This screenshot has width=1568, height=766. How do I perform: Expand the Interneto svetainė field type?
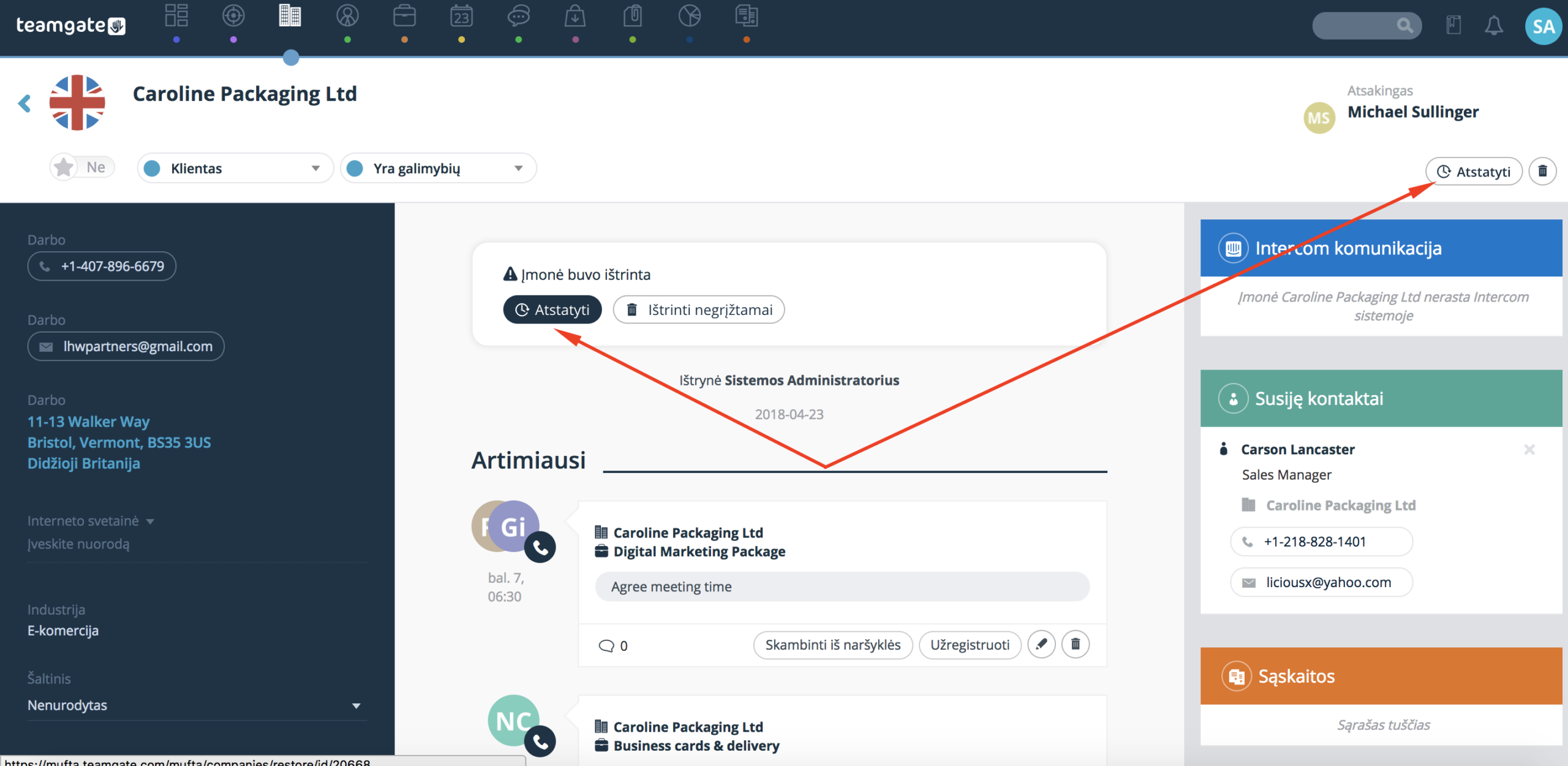(x=91, y=521)
